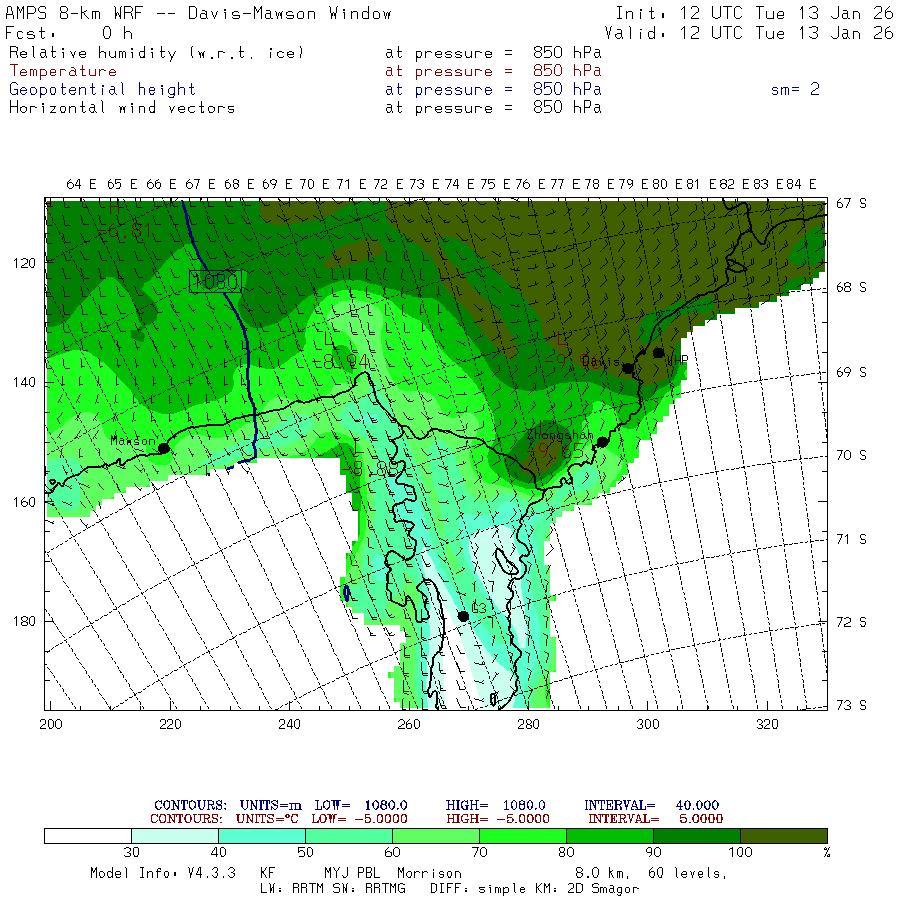The width and height of the screenshot is (900, 900).
Task: Click the red 'CONTOURS: UNITS=°C' legend text
Action: [224, 819]
